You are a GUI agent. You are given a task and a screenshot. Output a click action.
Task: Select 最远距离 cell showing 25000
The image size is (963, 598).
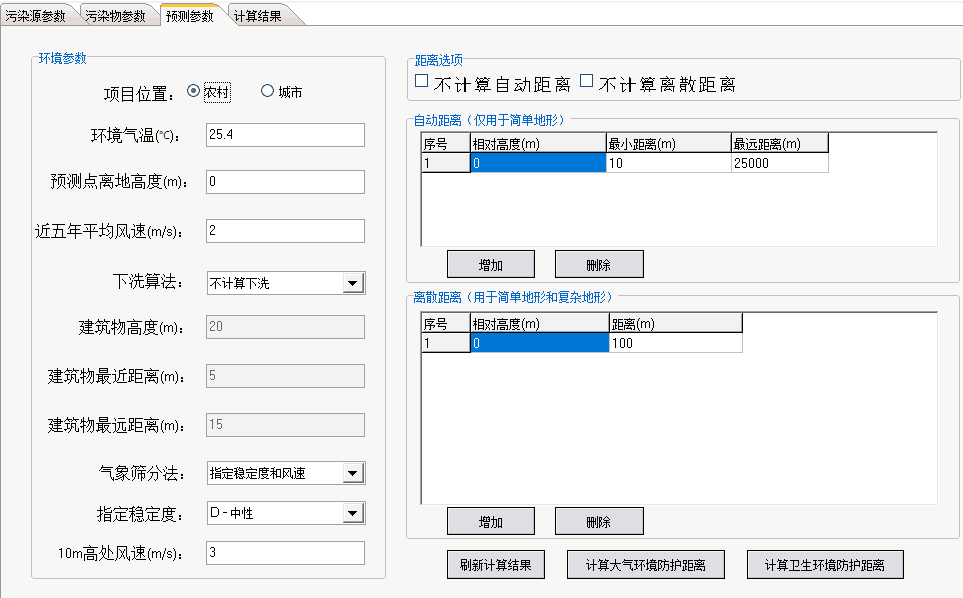click(x=779, y=163)
